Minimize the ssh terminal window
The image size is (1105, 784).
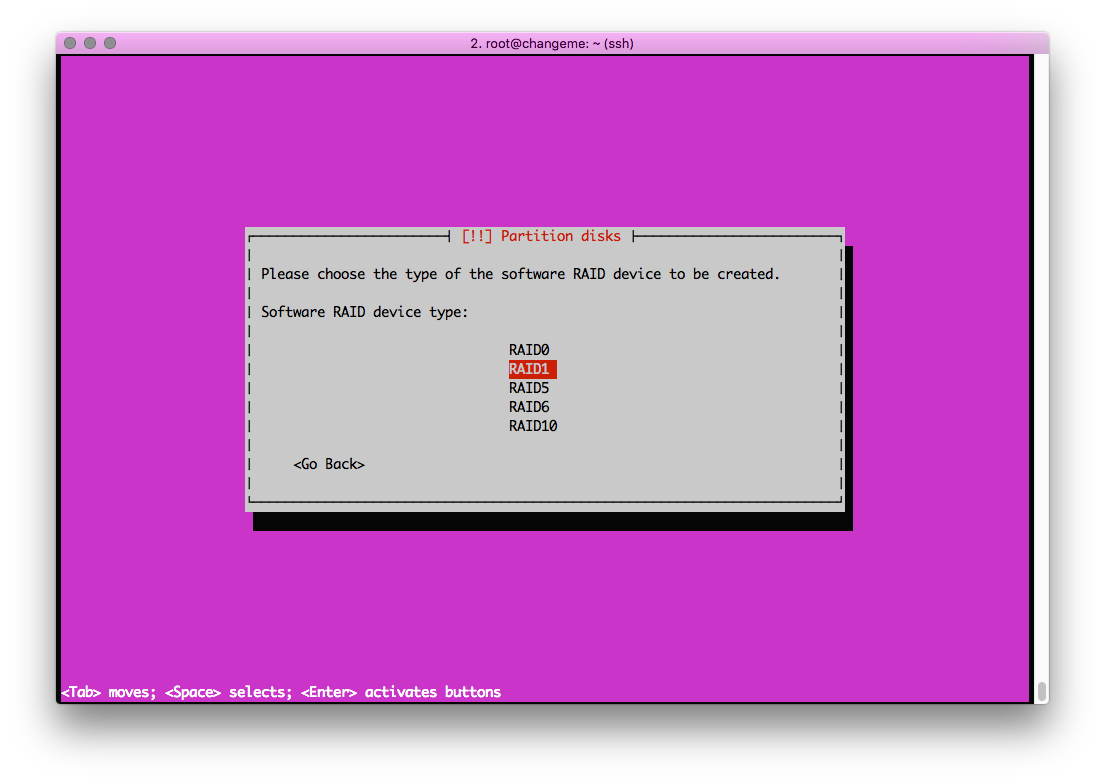90,43
